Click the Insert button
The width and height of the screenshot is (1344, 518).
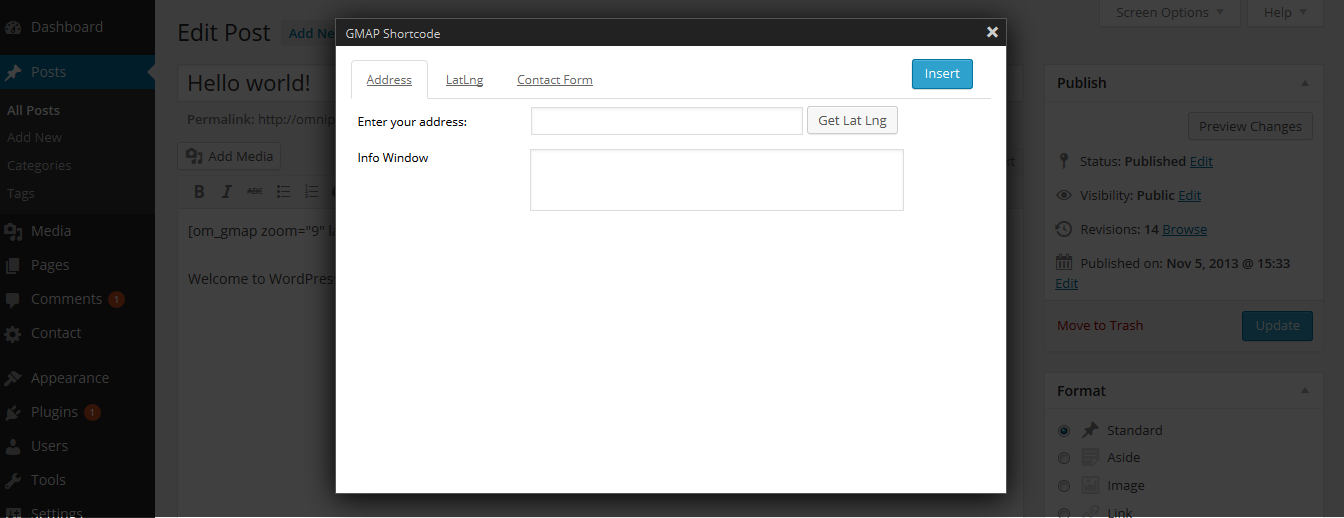(x=942, y=74)
